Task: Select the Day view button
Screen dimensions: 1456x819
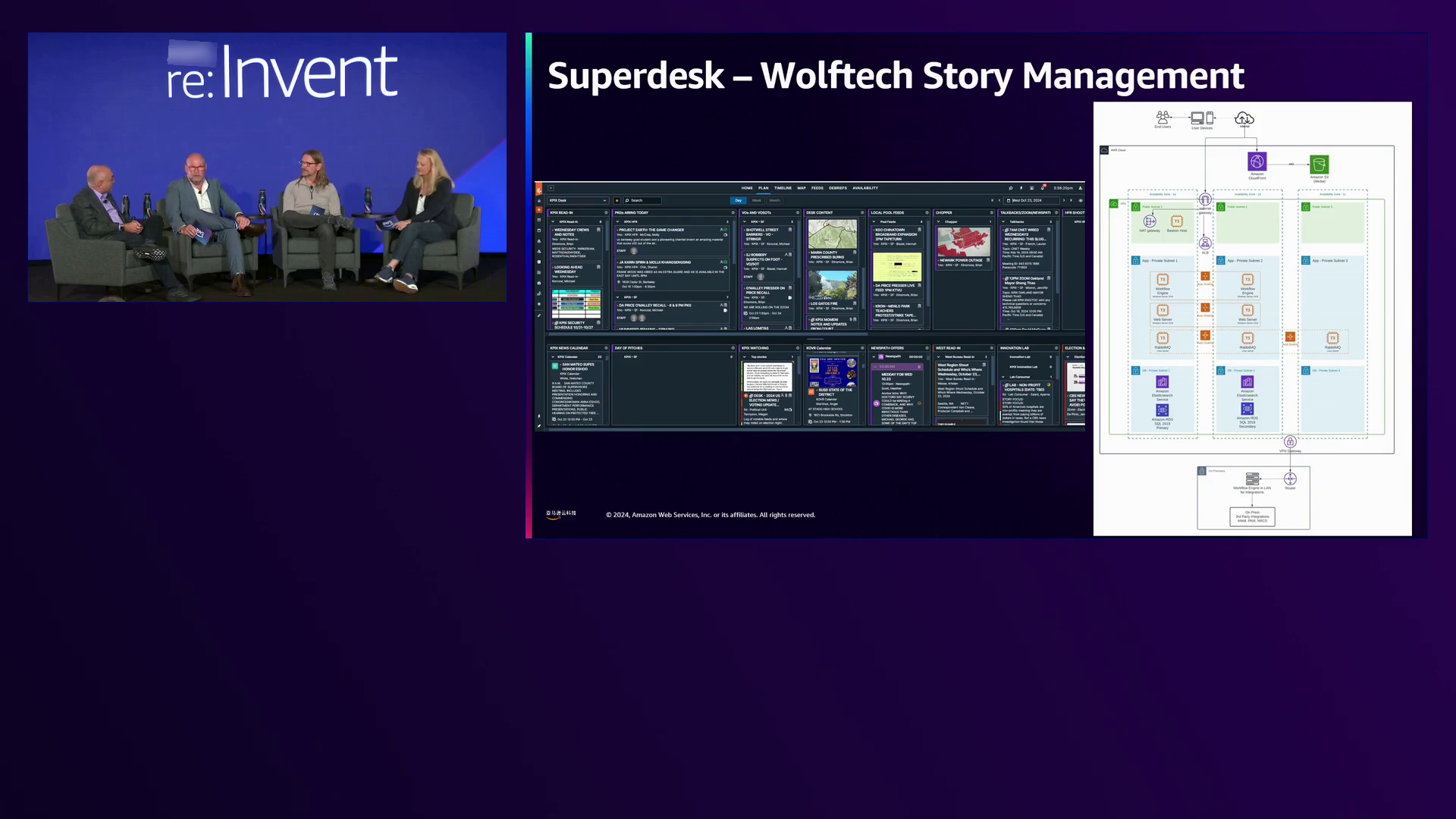Action: point(738,201)
